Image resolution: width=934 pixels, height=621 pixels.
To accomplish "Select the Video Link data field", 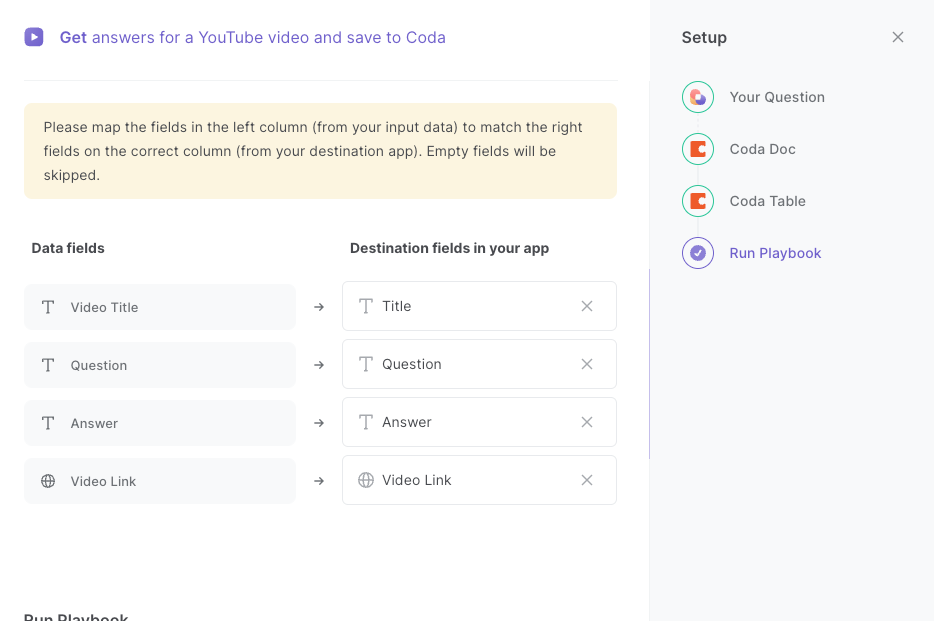I will click(160, 481).
